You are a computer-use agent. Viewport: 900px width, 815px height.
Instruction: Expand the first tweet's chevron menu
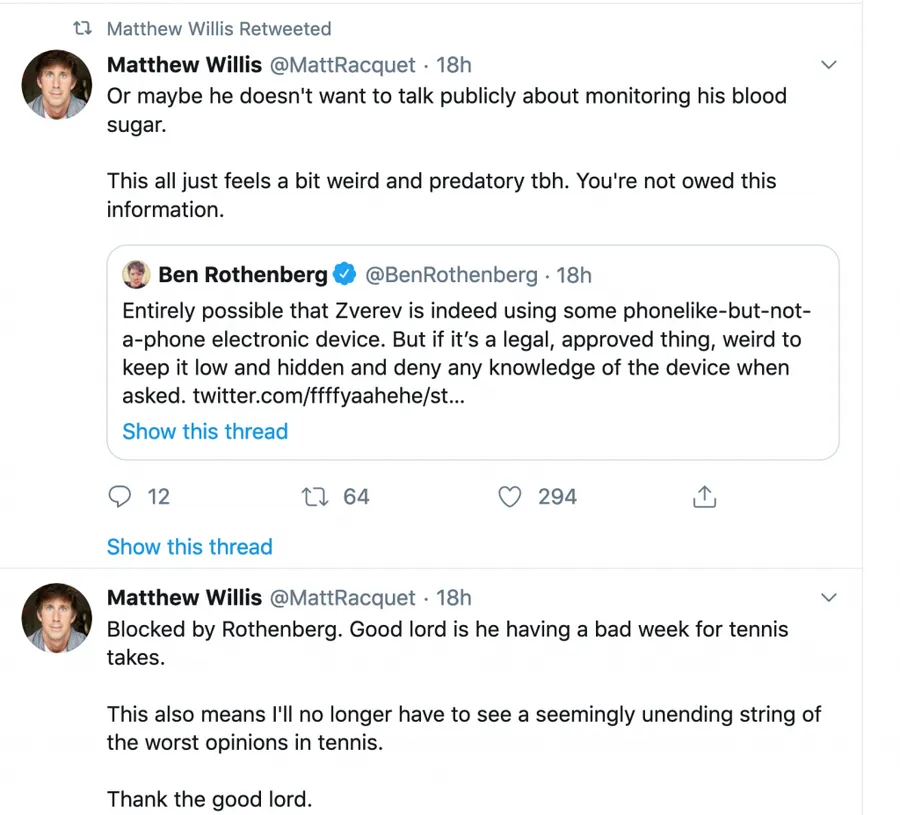[x=828, y=65]
